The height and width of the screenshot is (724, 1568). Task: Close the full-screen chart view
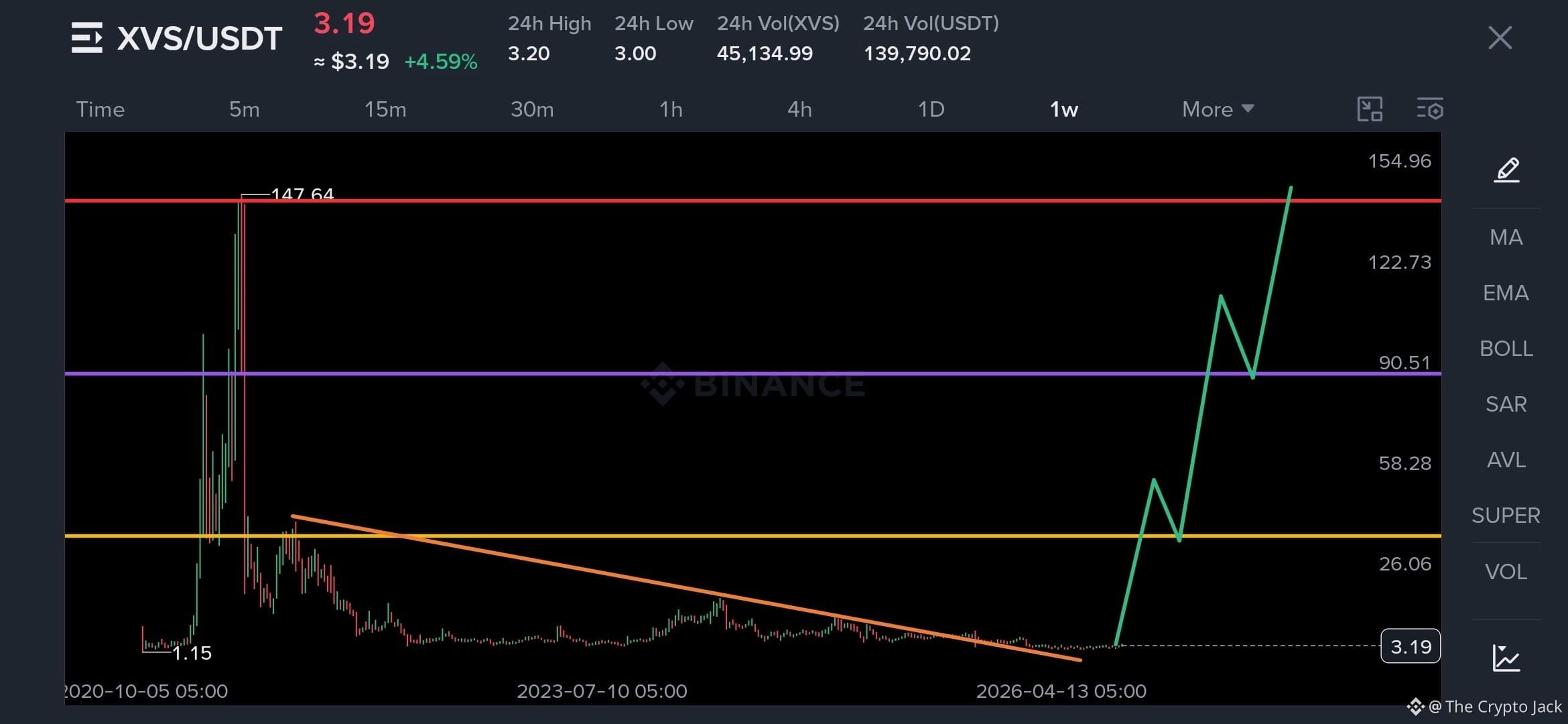pos(1500,38)
